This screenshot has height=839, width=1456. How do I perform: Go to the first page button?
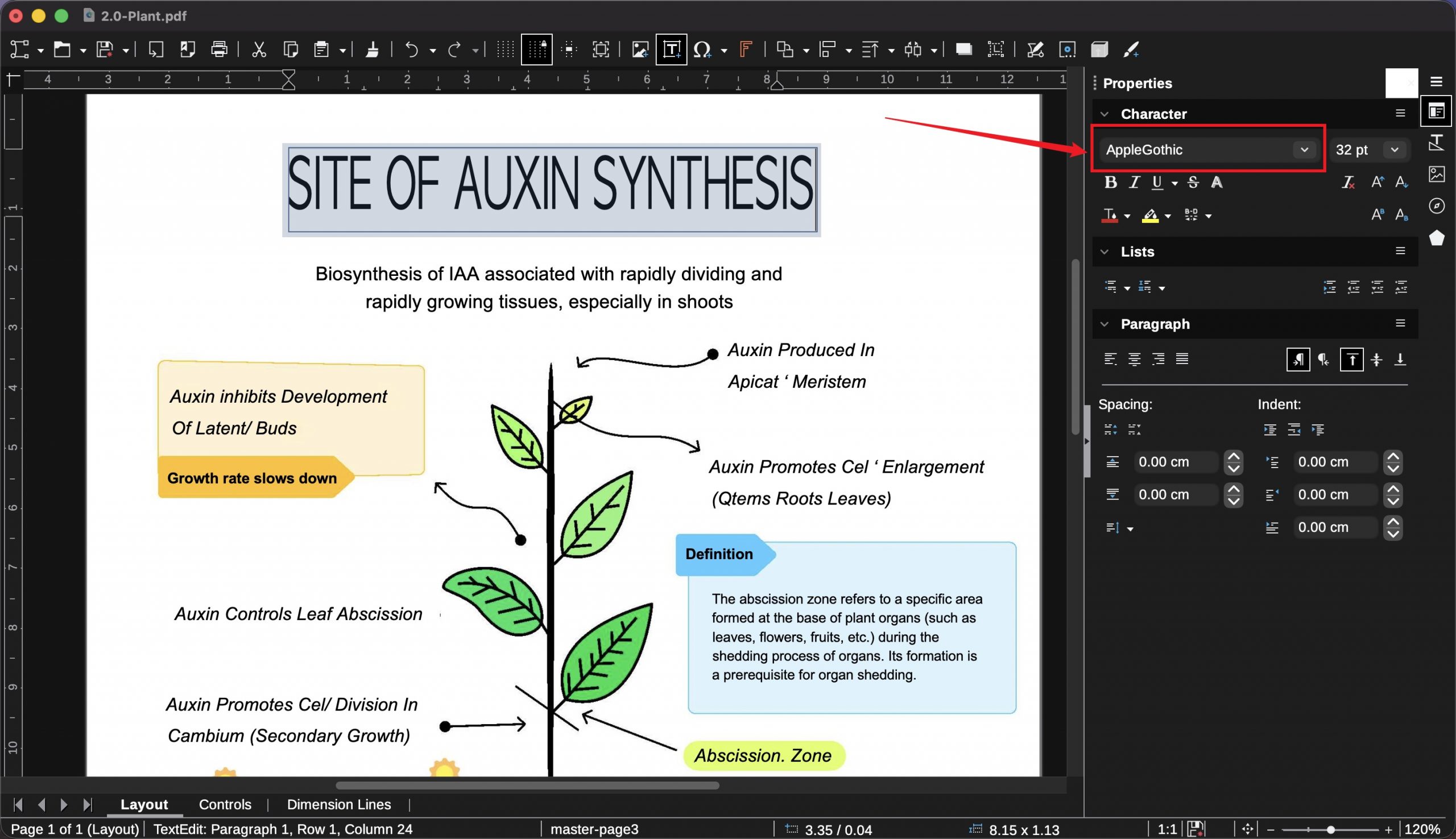pyautogui.click(x=18, y=804)
